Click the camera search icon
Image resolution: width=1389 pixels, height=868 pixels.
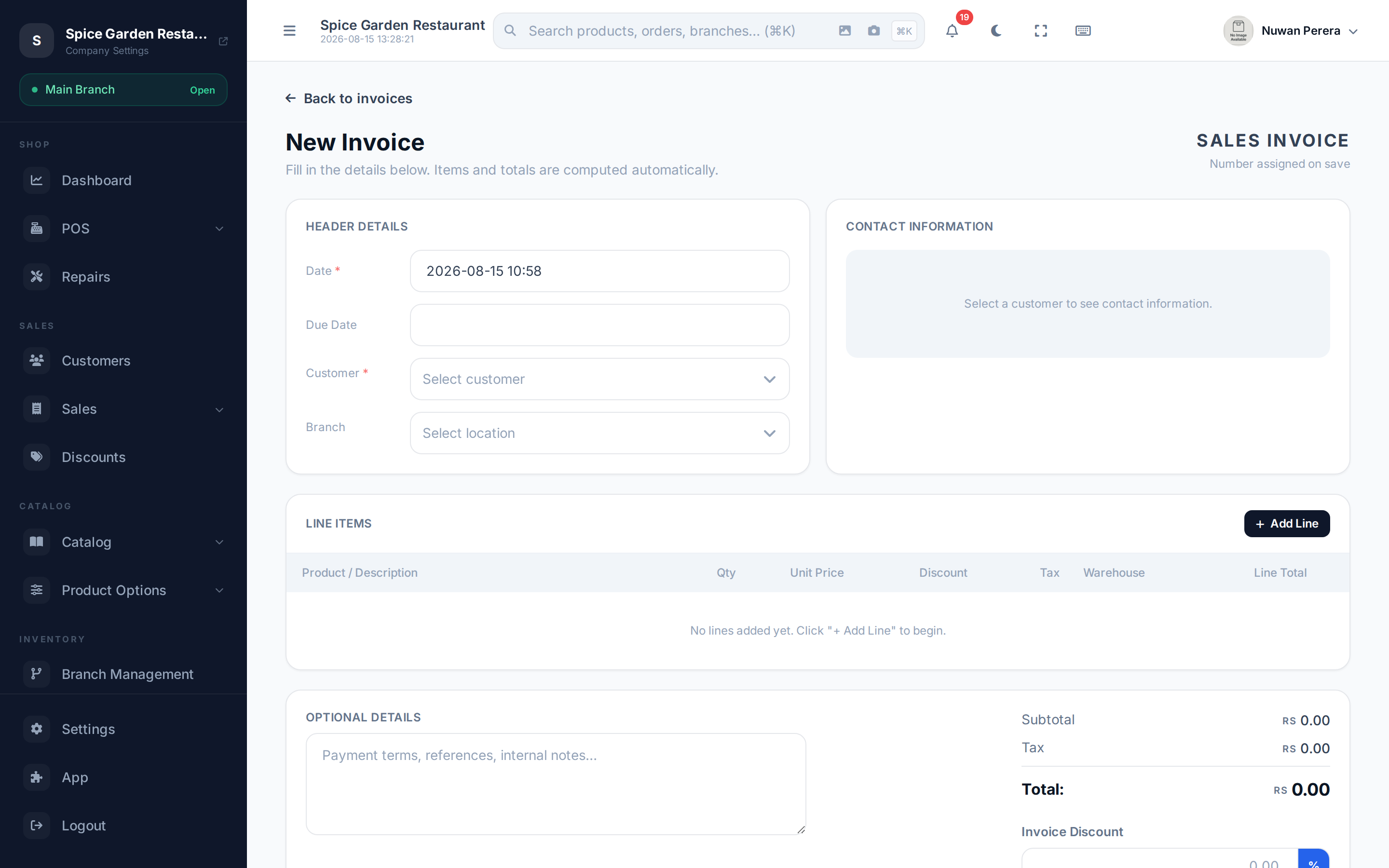coord(873,30)
